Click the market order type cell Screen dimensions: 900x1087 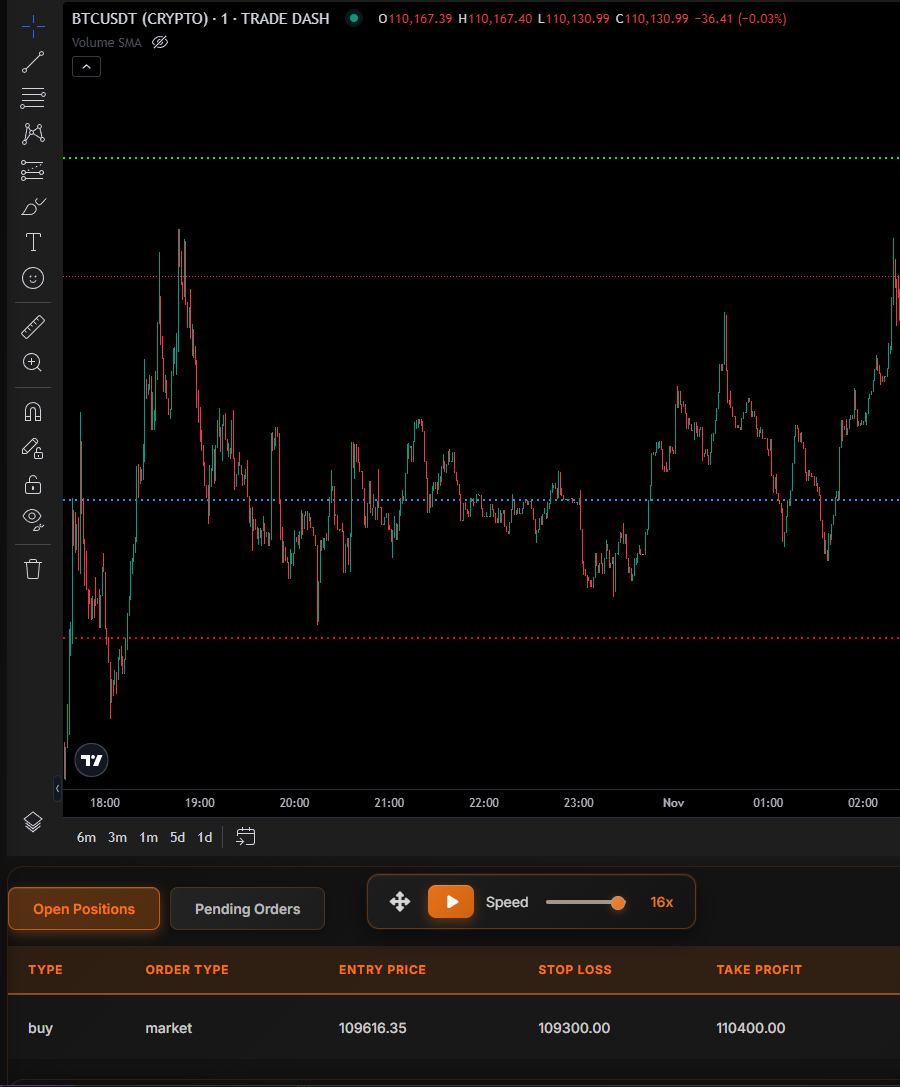(x=168, y=1028)
